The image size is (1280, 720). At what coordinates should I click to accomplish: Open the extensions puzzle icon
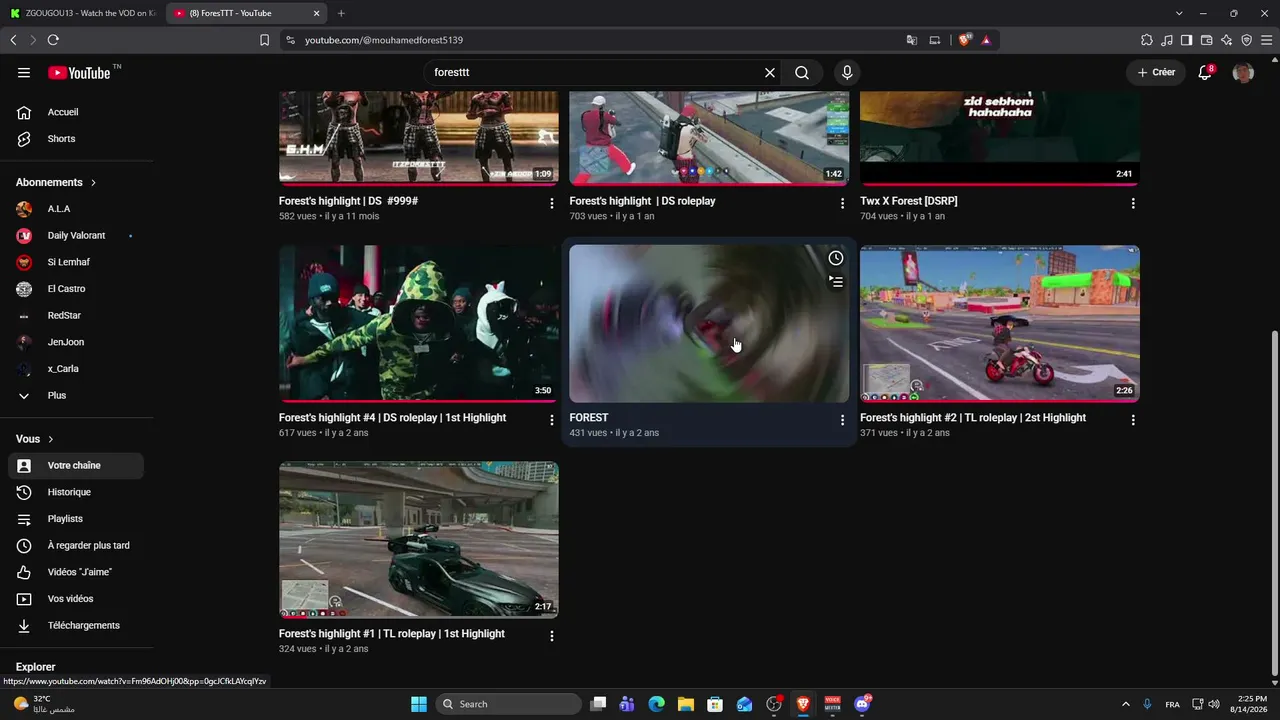click(x=1147, y=40)
